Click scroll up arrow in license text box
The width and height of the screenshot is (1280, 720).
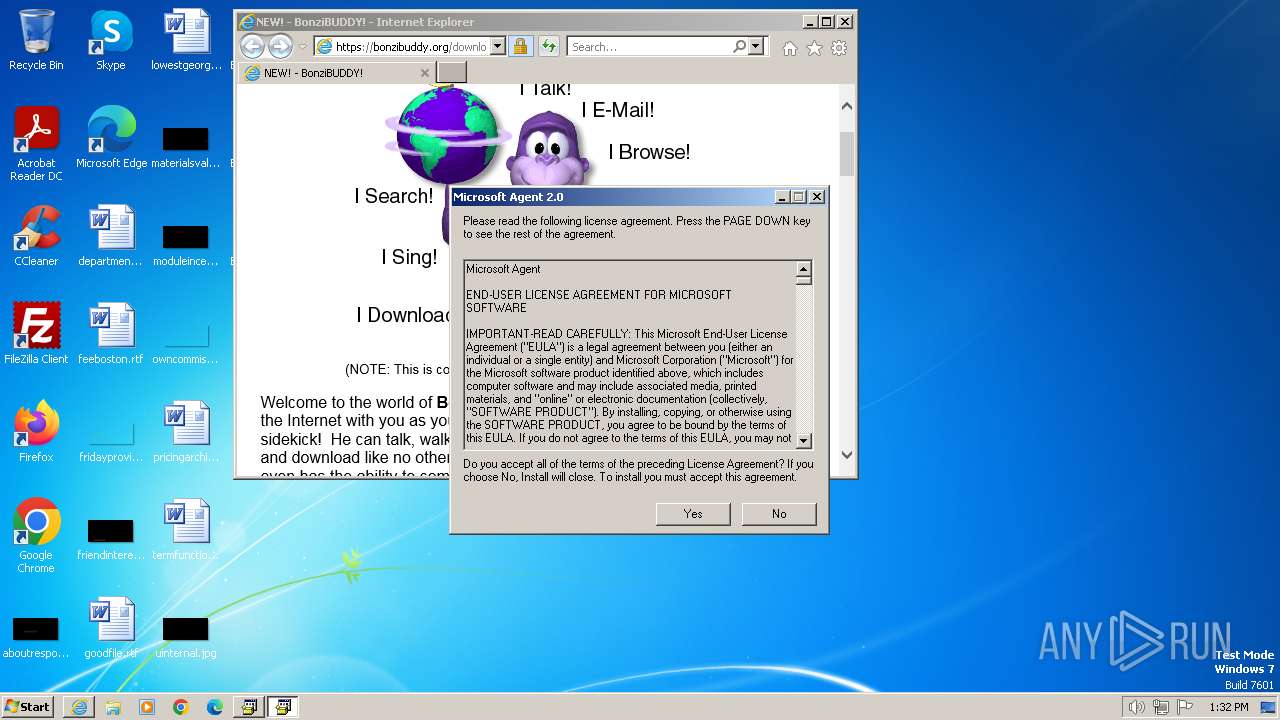click(x=803, y=269)
